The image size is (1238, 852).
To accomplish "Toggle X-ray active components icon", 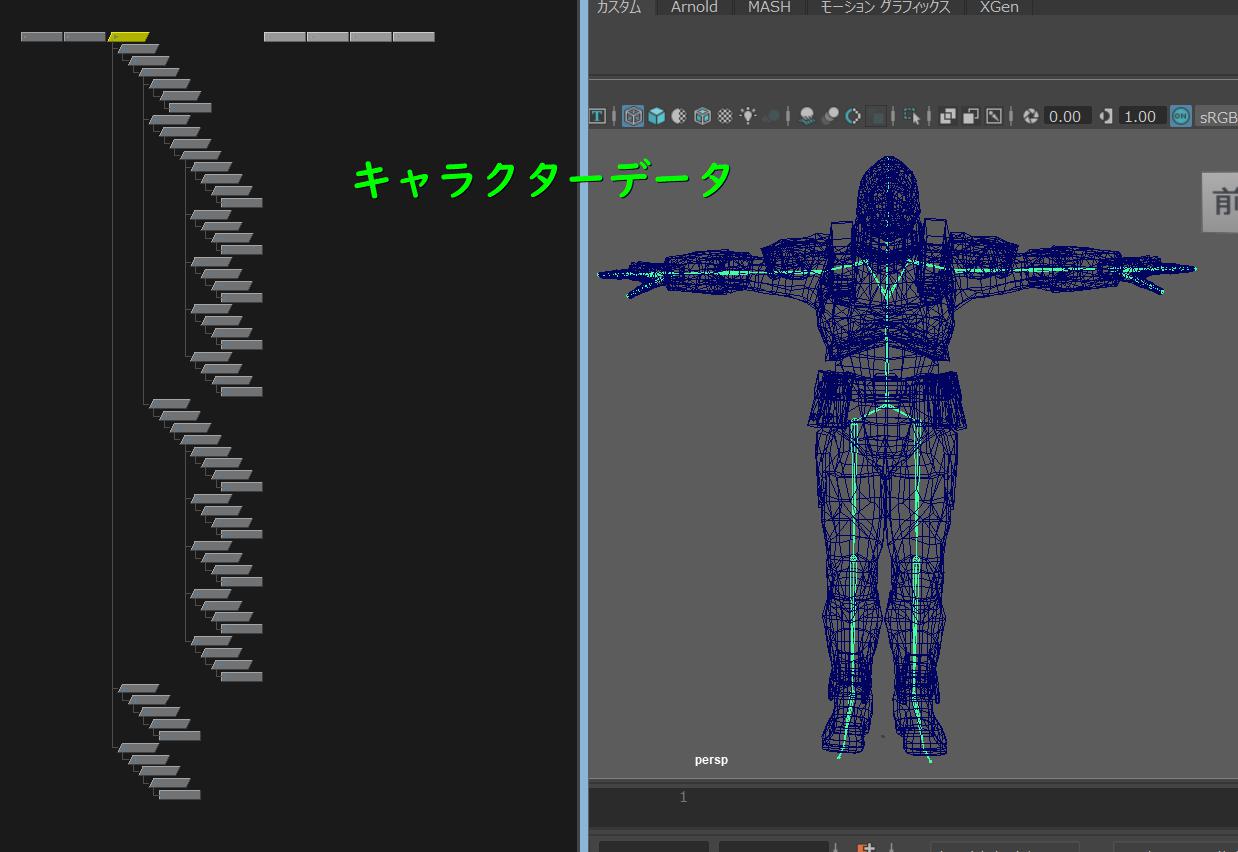I will pyautogui.click(x=971, y=116).
